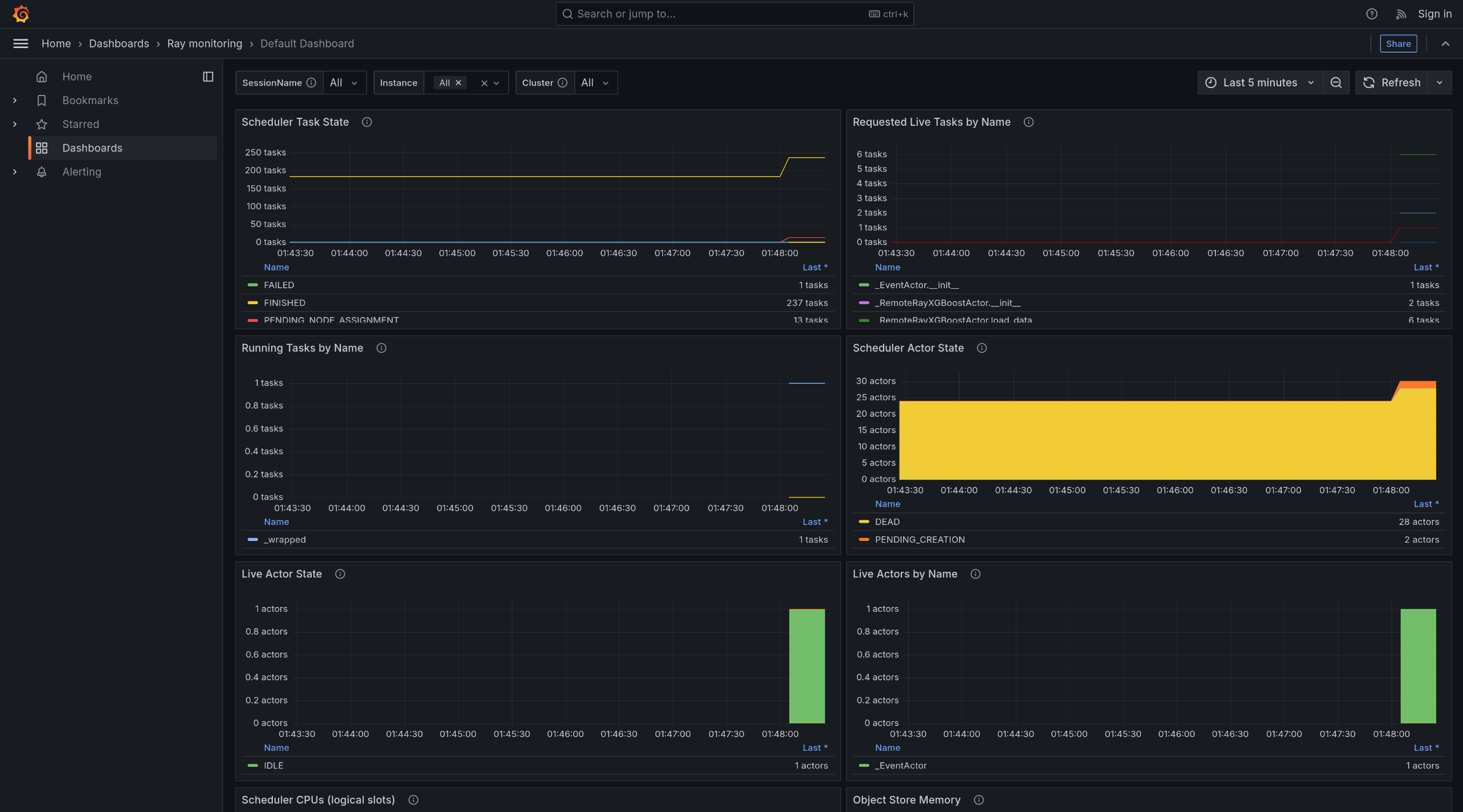Image resolution: width=1463 pixels, height=812 pixels.
Task: Show info for Scheduler Task State panel
Action: 367,122
